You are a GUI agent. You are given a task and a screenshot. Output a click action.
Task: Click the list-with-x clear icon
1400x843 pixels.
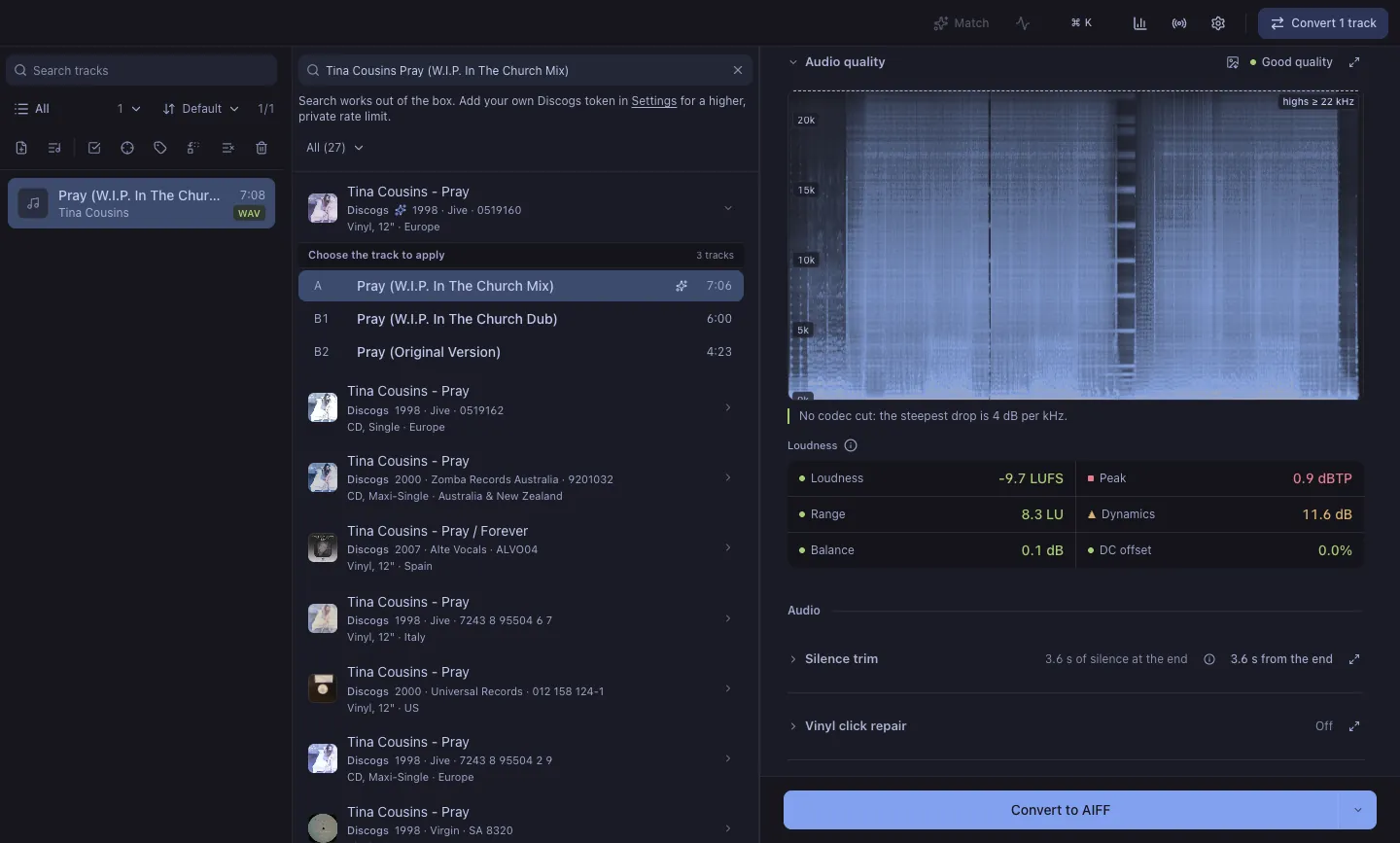tap(227, 148)
